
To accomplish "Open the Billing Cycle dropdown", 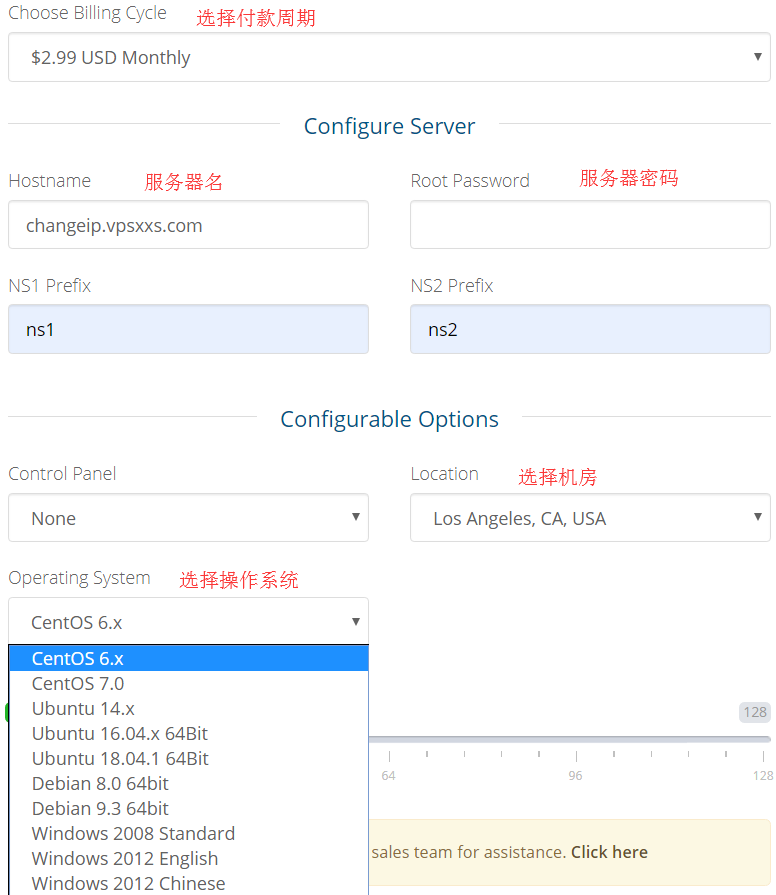I will coord(389,57).
